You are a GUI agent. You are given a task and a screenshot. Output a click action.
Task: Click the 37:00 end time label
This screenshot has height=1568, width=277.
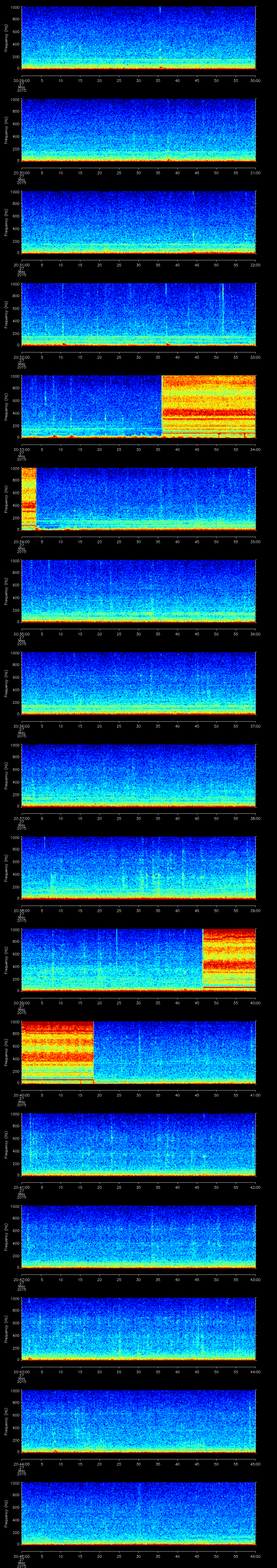[x=256, y=726]
